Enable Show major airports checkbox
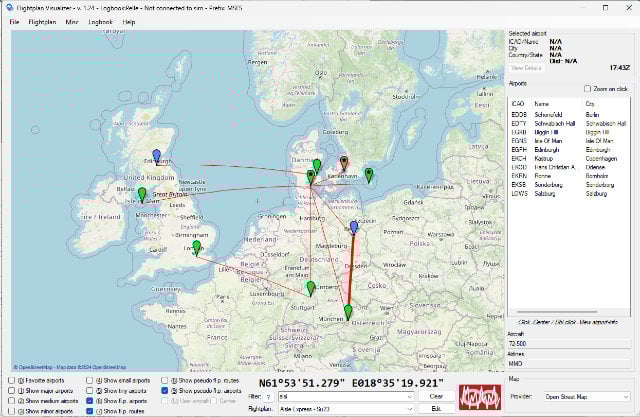The width and height of the screenshot is (640, 417). pyautogui.click(x=11, y=390)
